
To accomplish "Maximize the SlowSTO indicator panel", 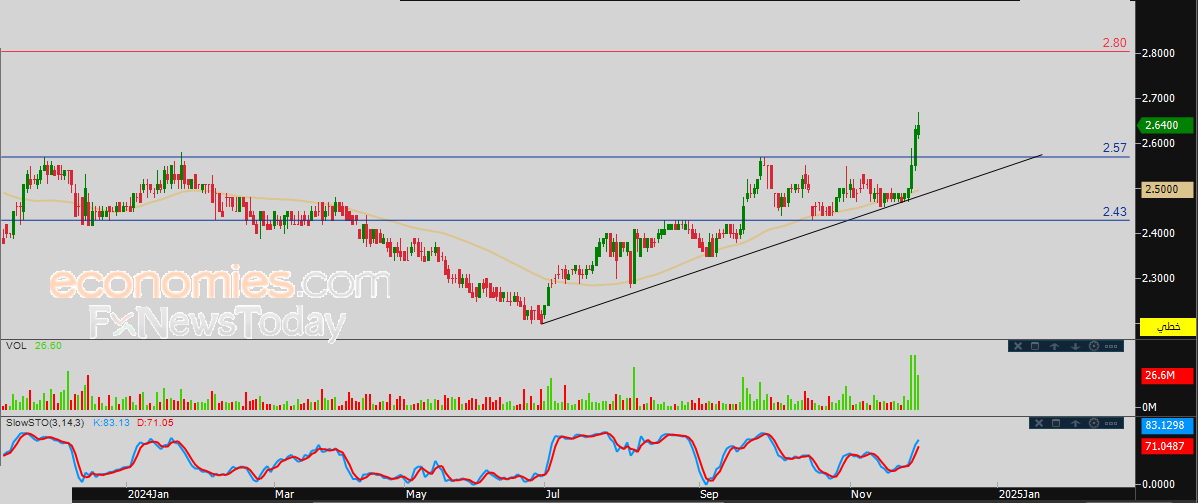I will pyautogui.click(x=1056, y=423).
